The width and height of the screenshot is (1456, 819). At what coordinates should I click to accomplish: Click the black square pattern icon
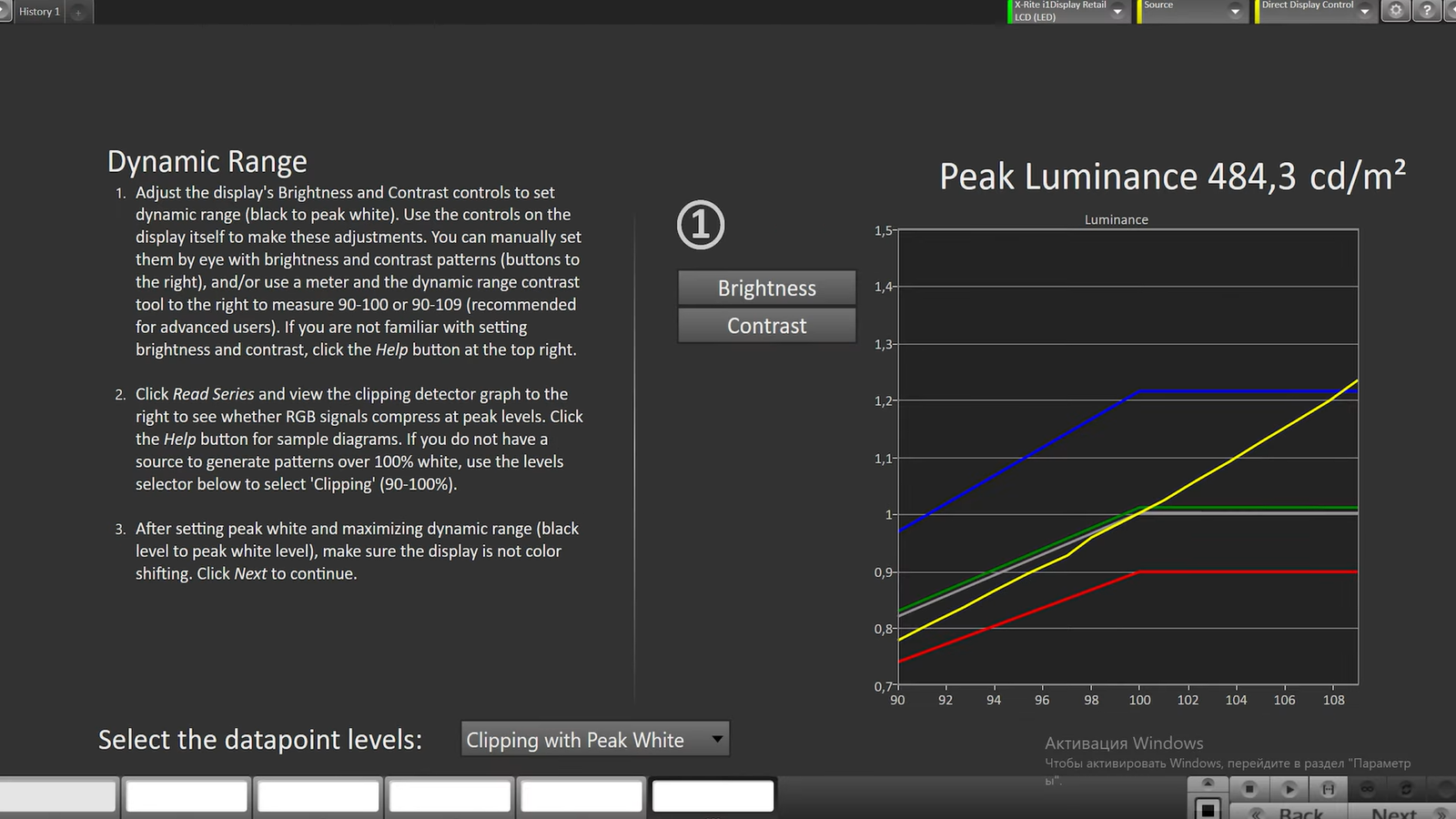(x=1208, y=809)
